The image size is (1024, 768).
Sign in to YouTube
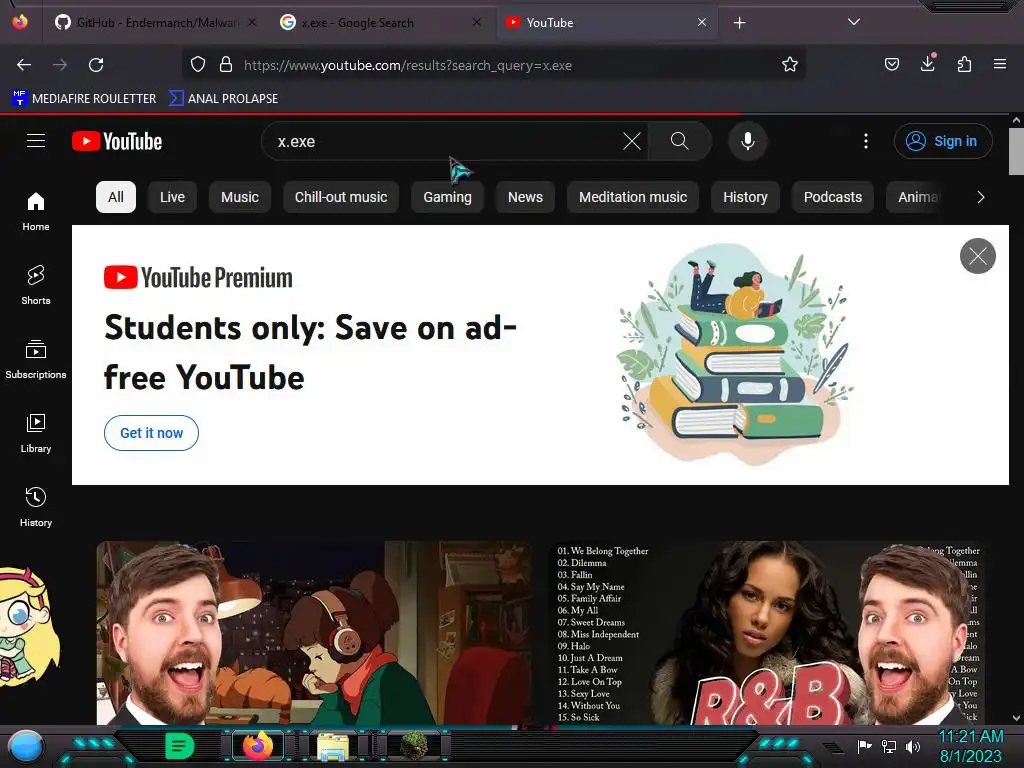(943, 141)
